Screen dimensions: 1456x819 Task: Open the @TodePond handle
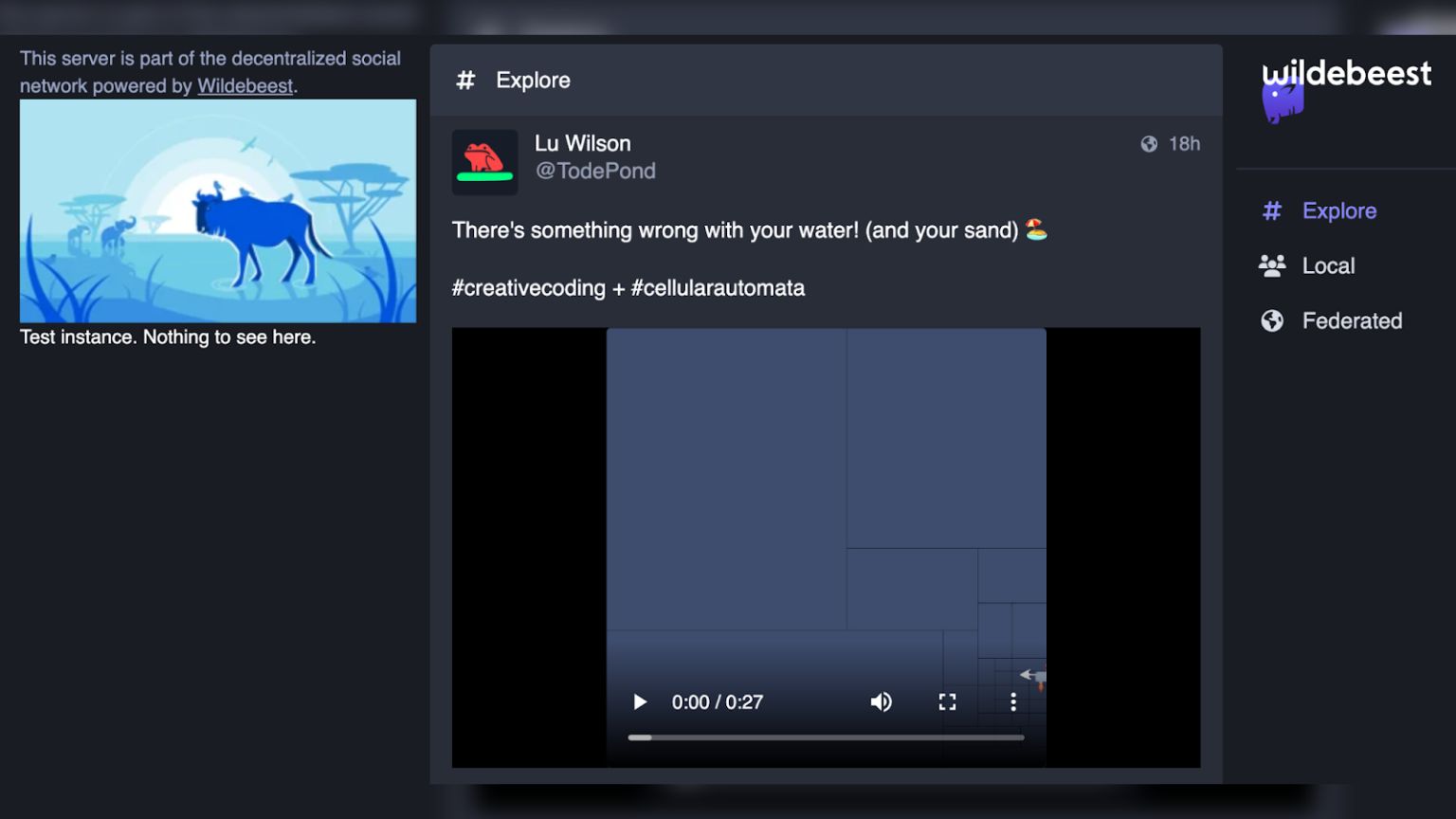tap(595, 172)
